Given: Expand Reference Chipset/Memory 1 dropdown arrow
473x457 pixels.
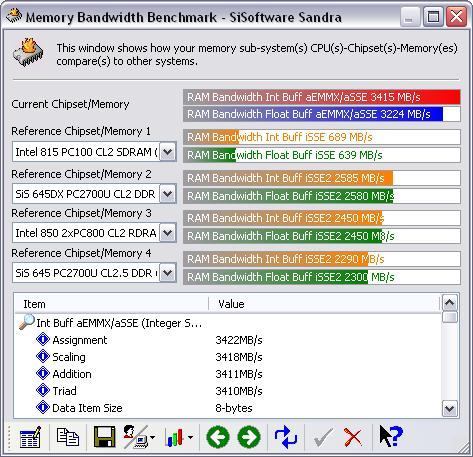Looking at the screenshot, I should coord(167,152).
